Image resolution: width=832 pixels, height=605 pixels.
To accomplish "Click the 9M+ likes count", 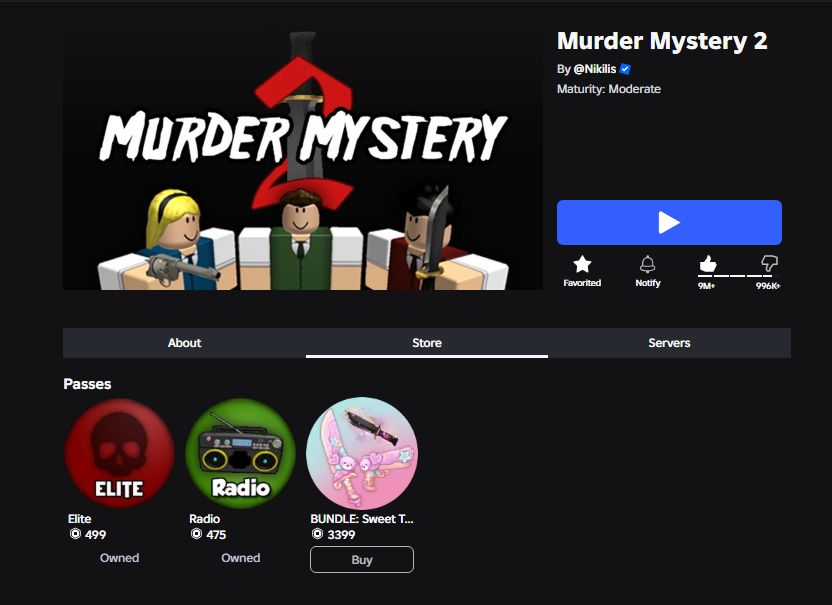I will (x=706, y=286).
